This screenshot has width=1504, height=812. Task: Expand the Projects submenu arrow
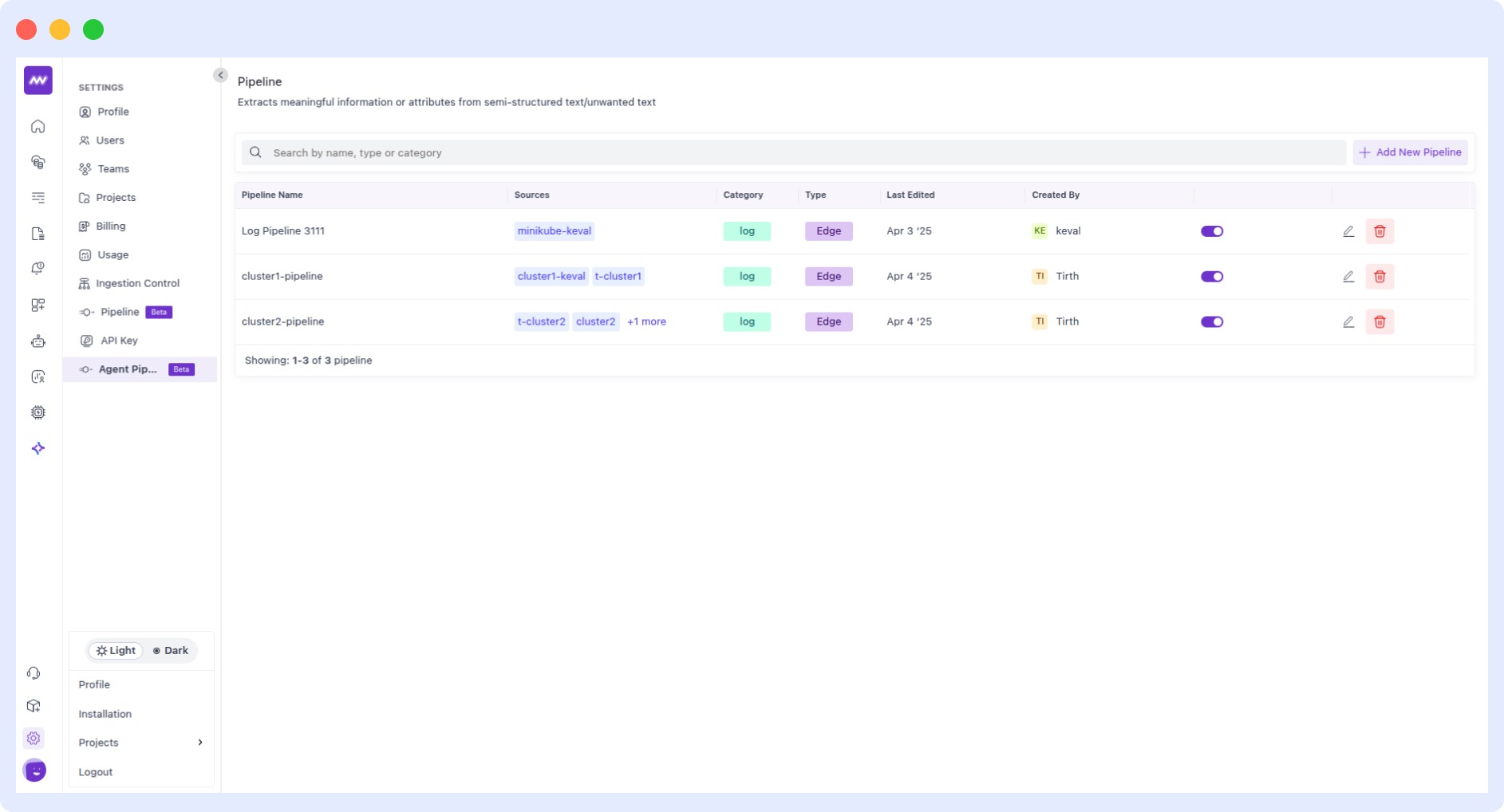click(x=199, y=743)
